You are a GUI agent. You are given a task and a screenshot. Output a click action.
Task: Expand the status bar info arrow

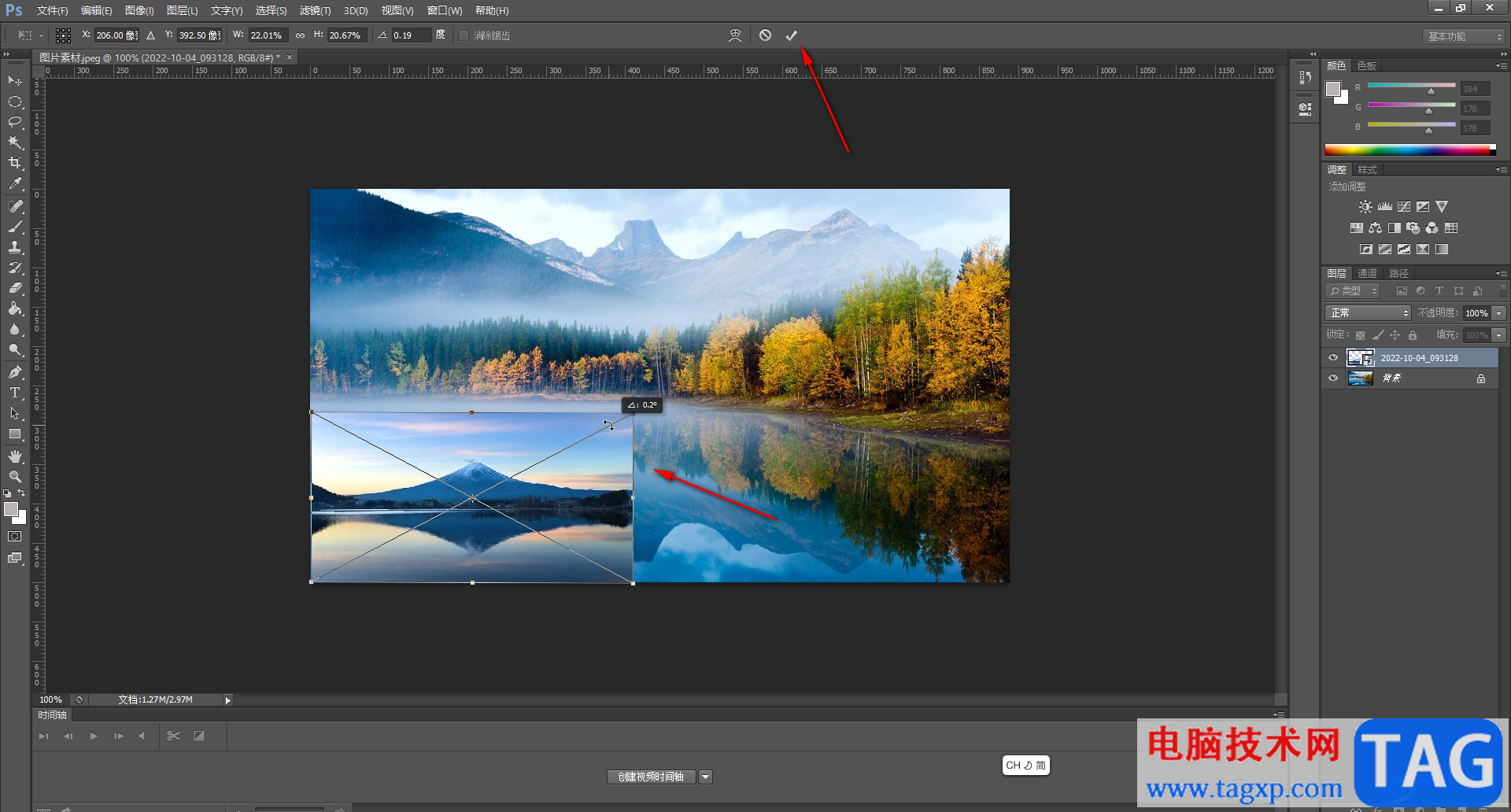point(228,700)
